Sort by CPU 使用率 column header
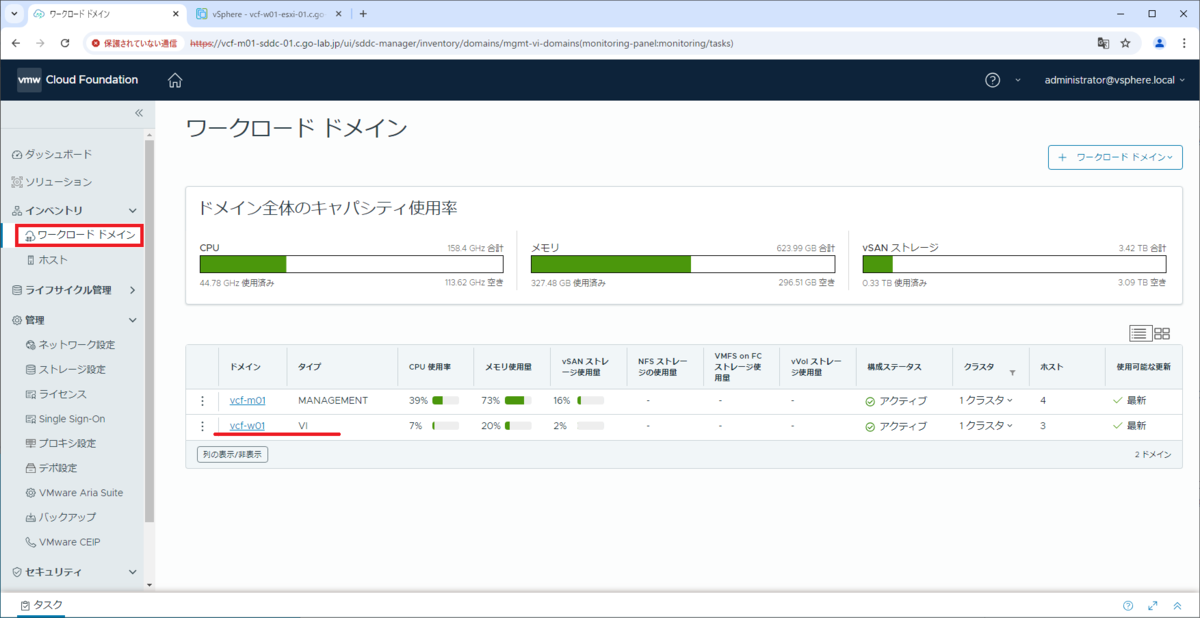This screenshot has height=618, width=1200. [430, 368]
